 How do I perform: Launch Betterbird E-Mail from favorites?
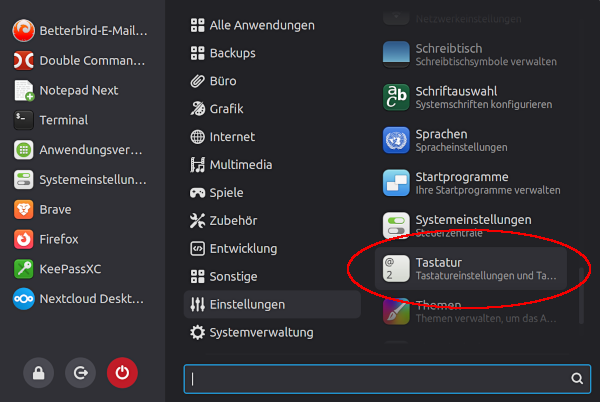[x=80, y=31]
